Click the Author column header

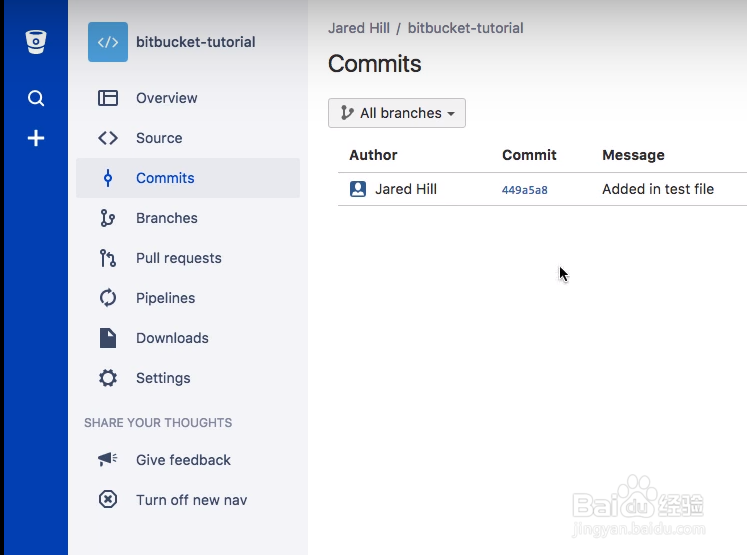[374, 155]
